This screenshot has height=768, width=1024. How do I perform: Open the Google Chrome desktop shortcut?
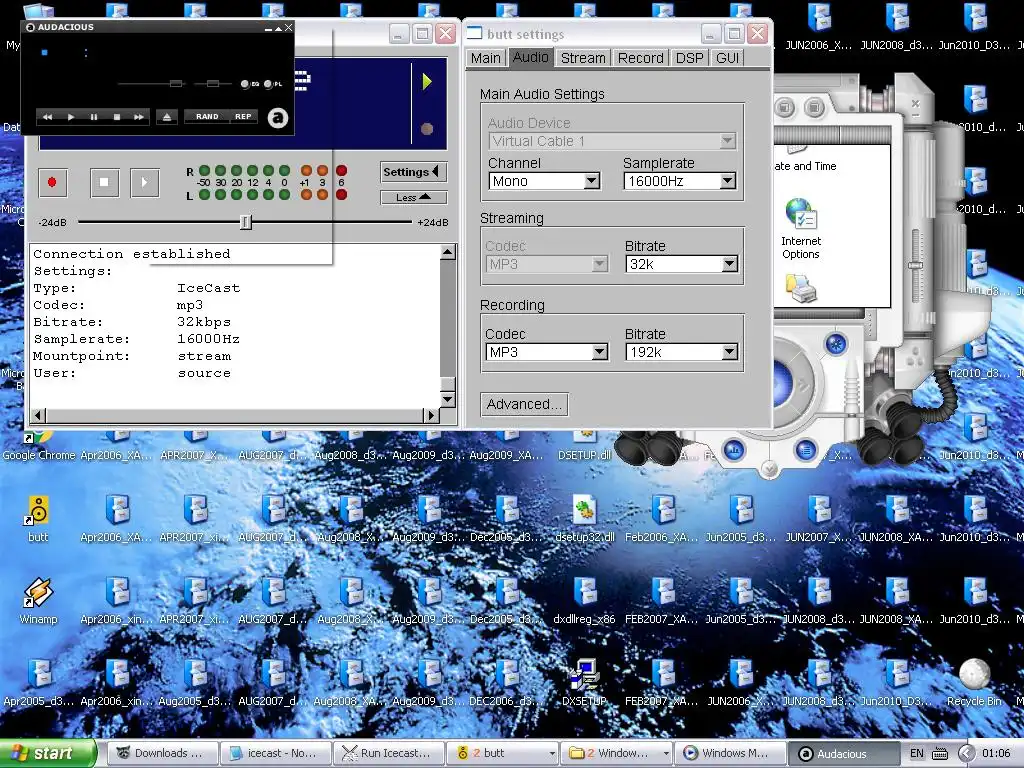point(39,447)
